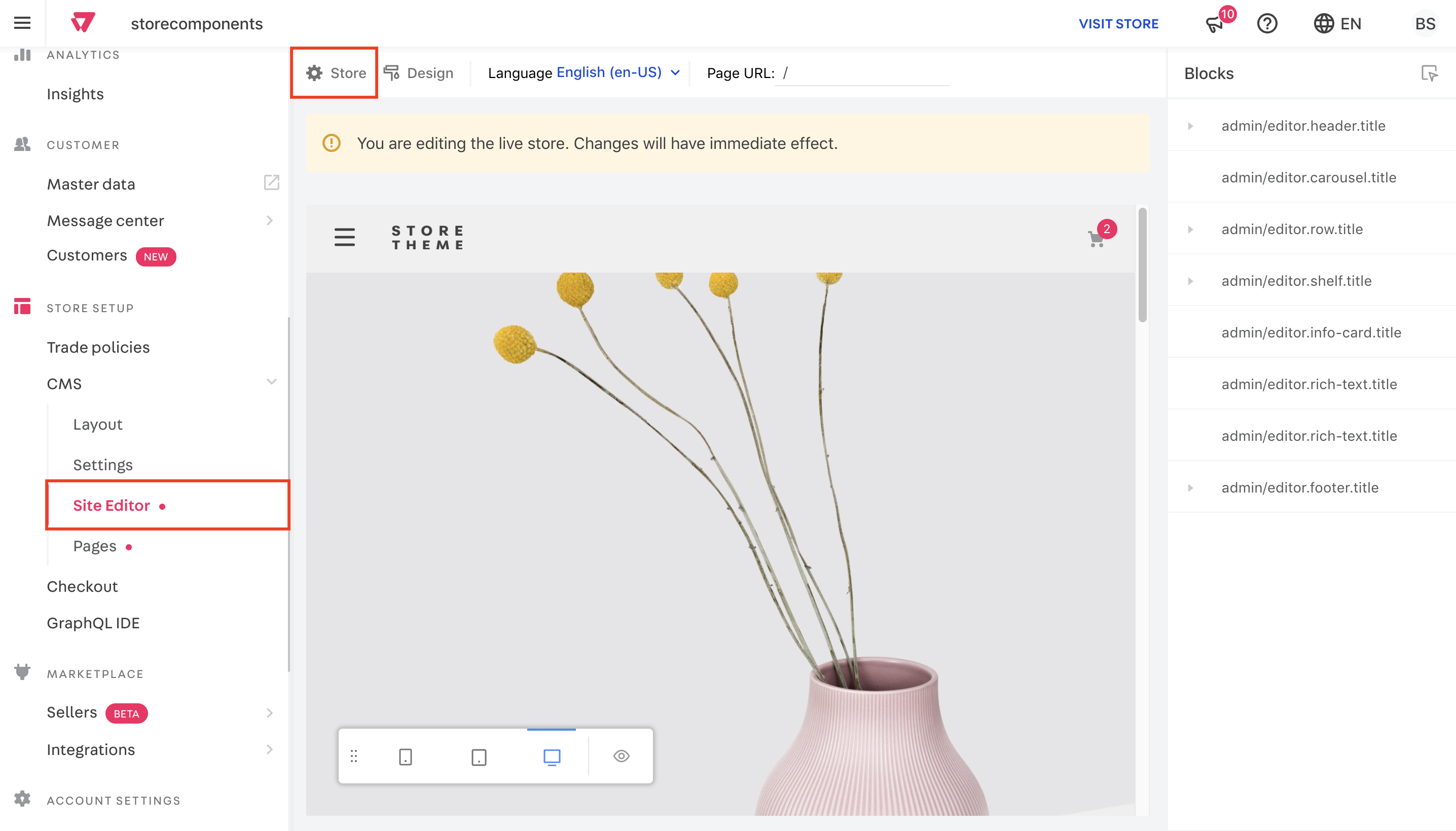Click the live store warning icon
1456x831 pixels.
[331, 143]
